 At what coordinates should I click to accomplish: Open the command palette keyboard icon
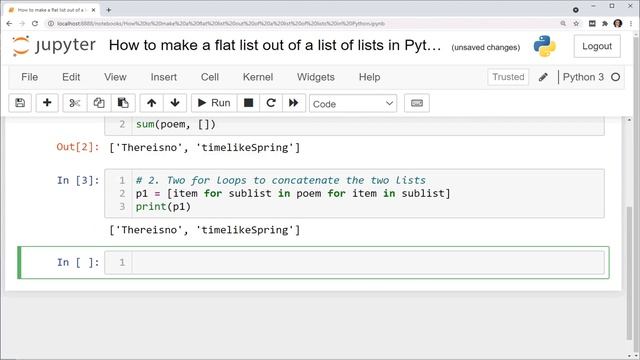pos(417,103)
